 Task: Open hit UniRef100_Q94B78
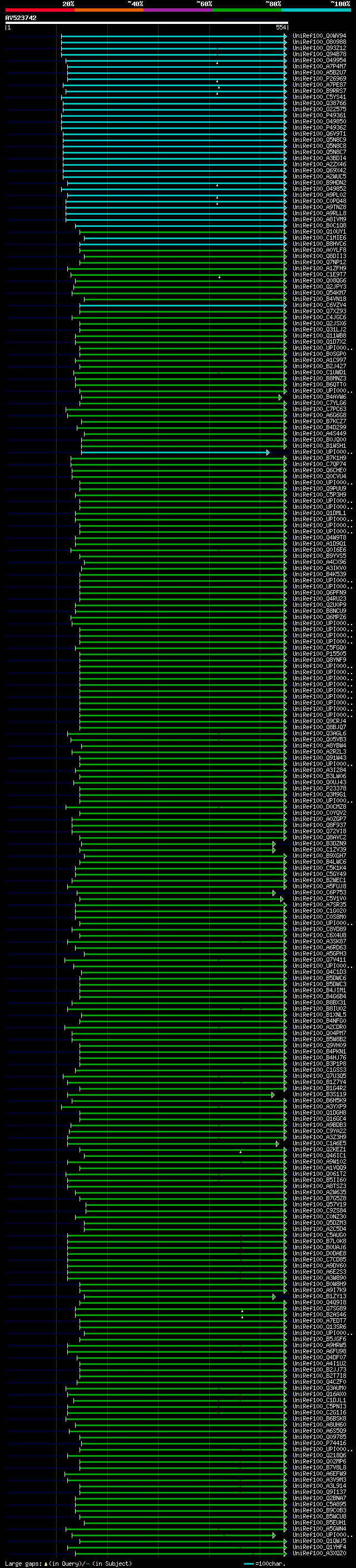click(319, 54)
